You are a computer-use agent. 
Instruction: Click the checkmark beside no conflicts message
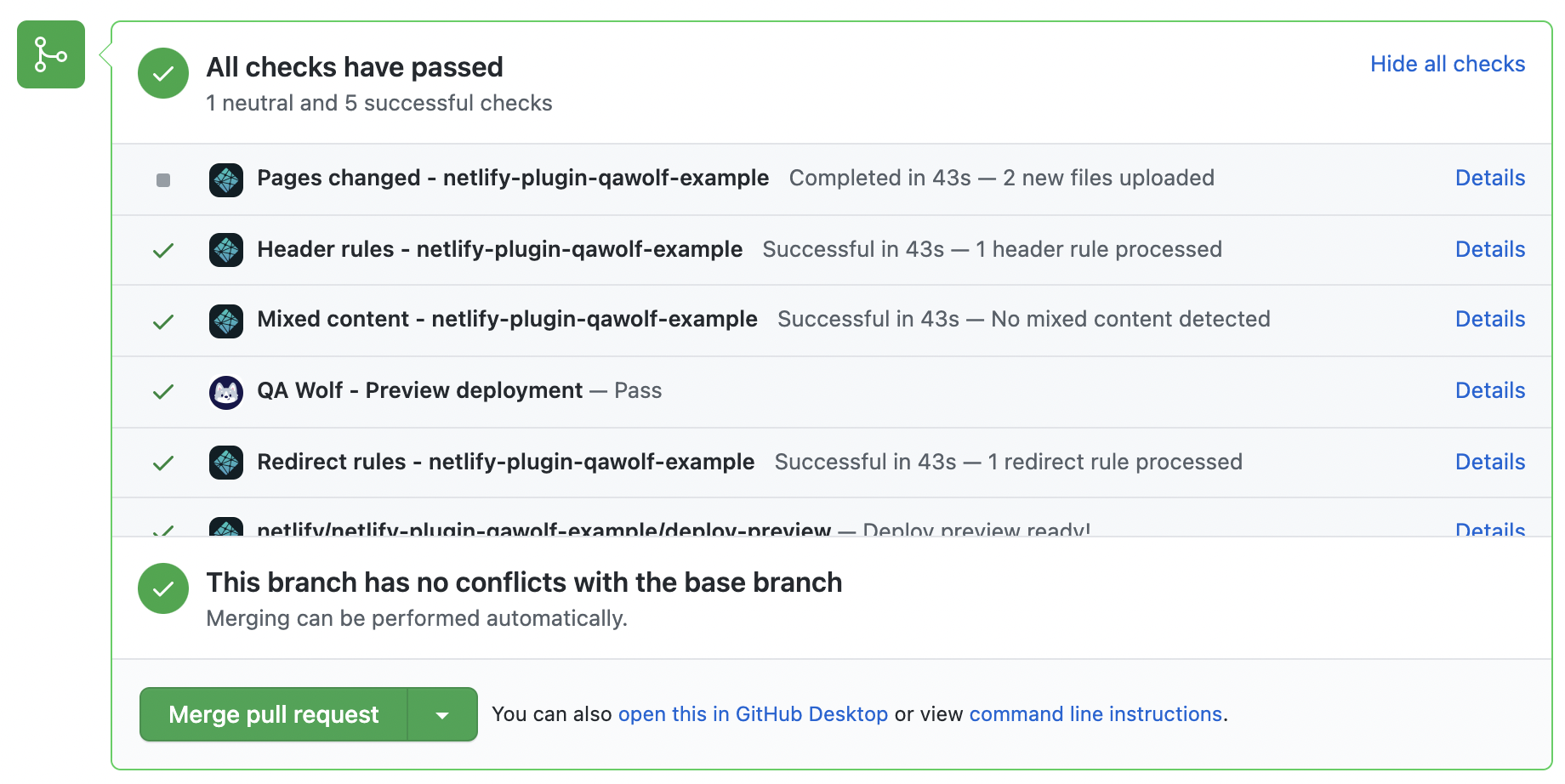pyautogui.click(x=162, y=588)
